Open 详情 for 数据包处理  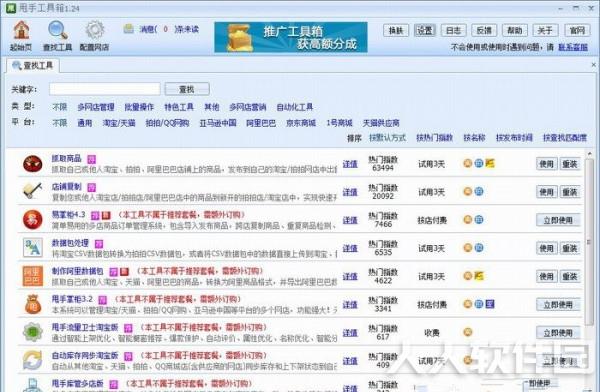[350, 248]
